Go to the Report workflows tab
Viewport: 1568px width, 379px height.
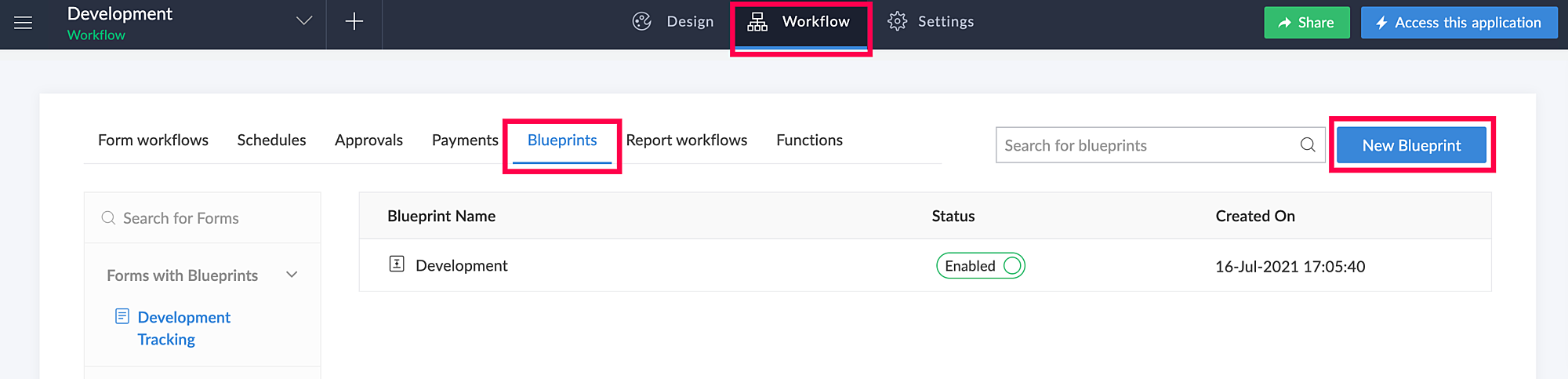[686, 140]
